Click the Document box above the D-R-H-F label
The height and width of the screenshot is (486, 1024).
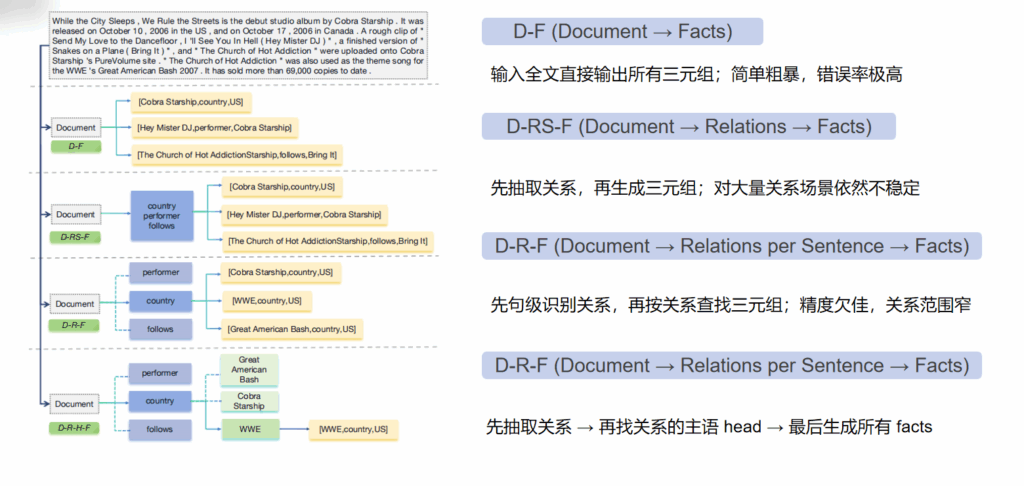pyautogui.click(x=75, y=404)
